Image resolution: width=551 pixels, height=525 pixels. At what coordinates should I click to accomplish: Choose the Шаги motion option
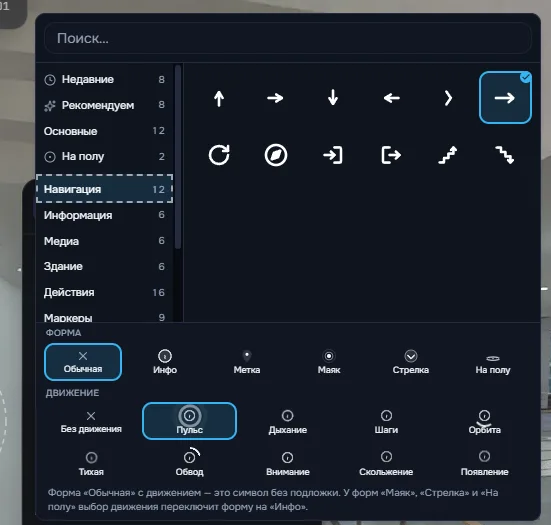pos(386,421)
